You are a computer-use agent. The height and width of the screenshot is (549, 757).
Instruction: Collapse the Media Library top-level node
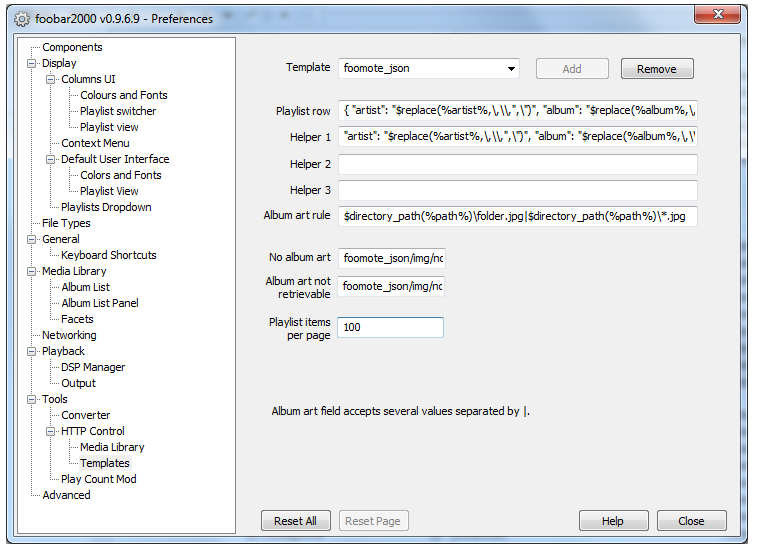pyautogui.click(x=31, y=271)
